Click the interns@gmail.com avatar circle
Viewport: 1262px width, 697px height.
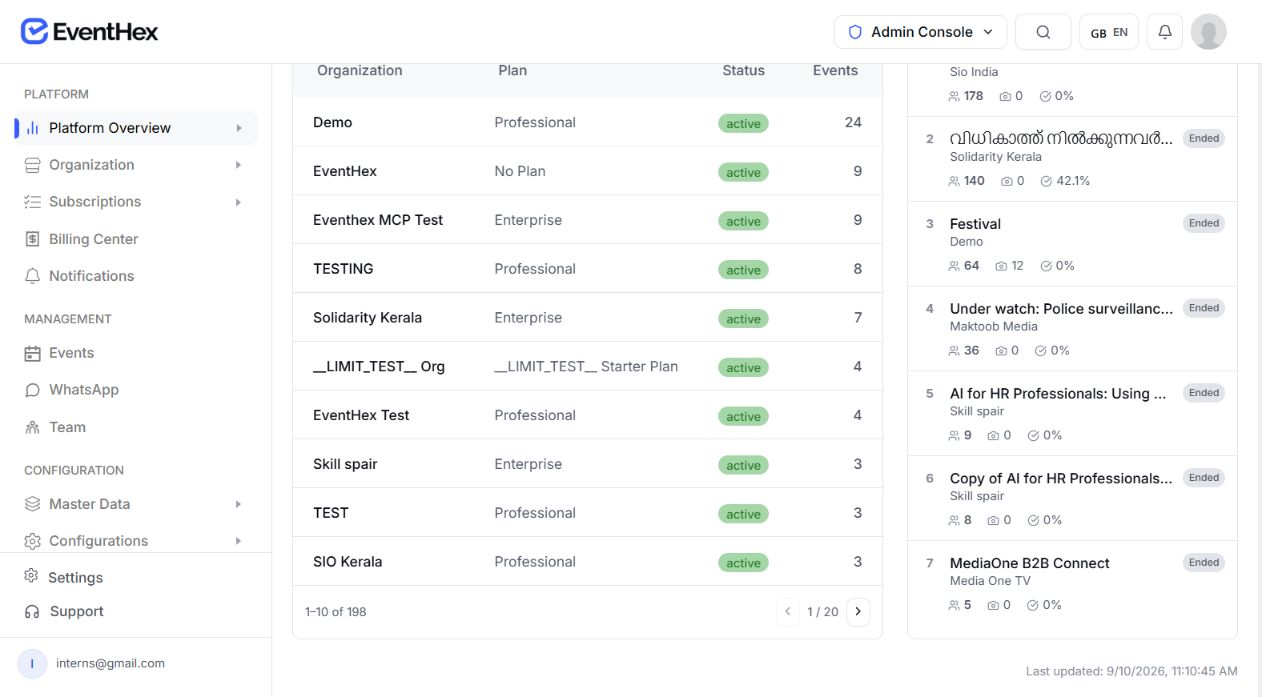click(x=32, y=663)
